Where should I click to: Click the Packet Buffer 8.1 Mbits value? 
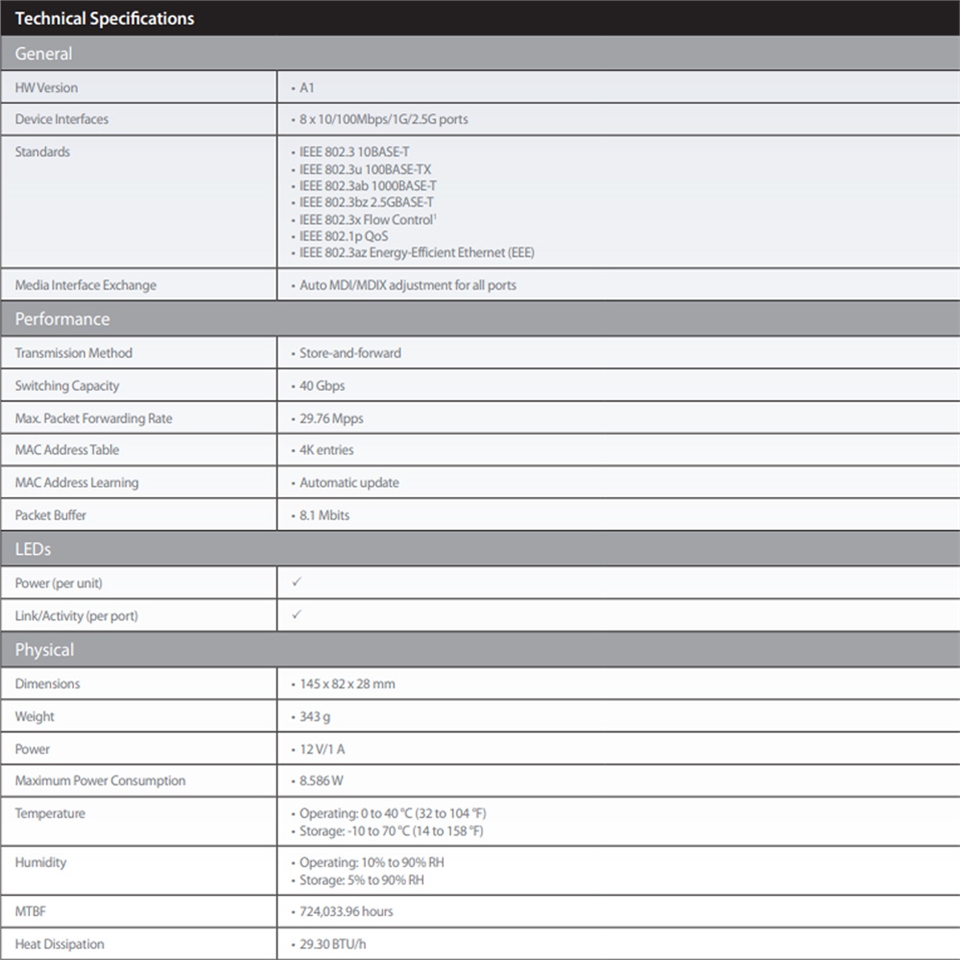[324, 516]
